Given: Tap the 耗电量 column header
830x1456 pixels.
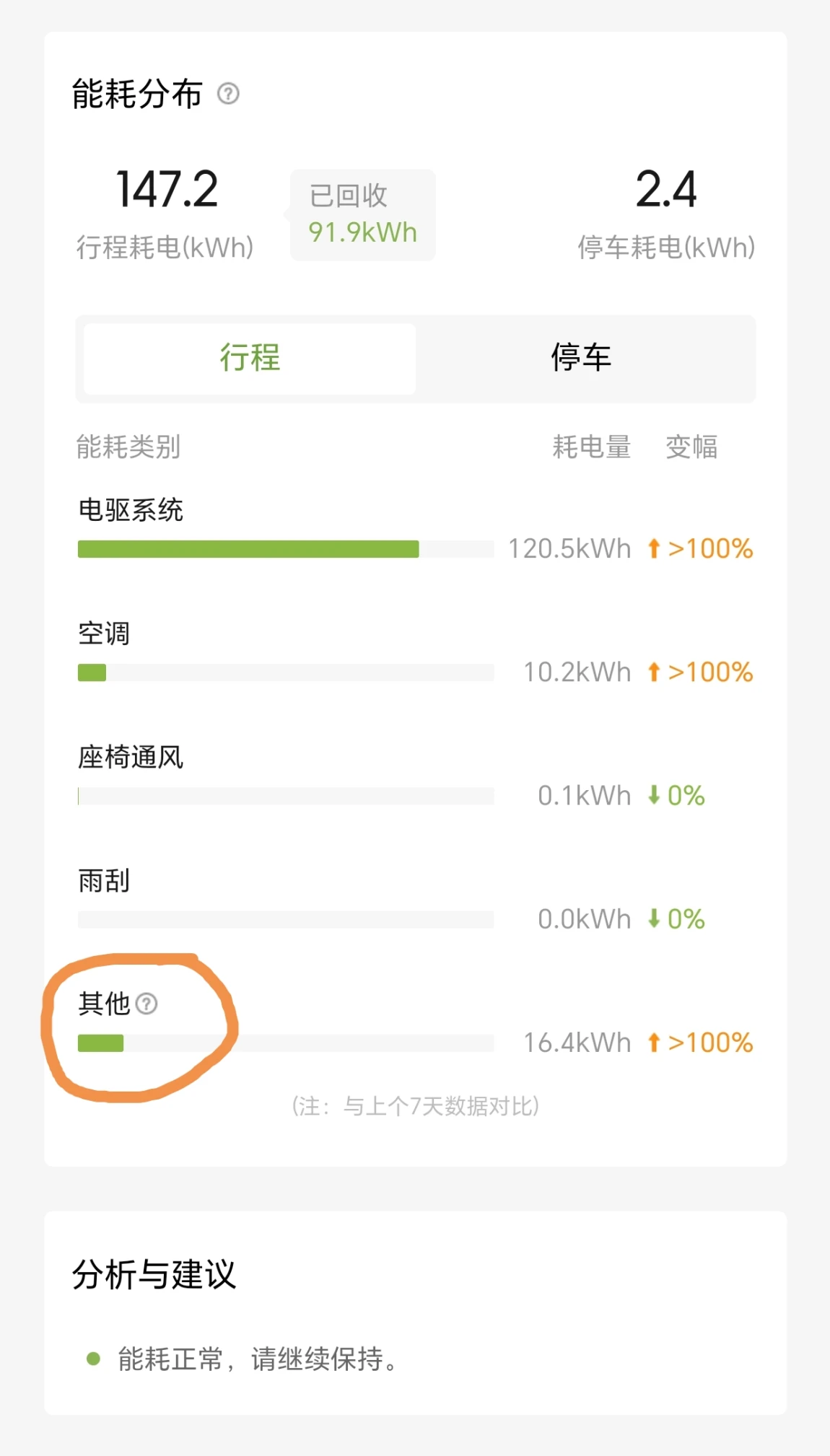Looking at the screenshot, I should (591, 447).
